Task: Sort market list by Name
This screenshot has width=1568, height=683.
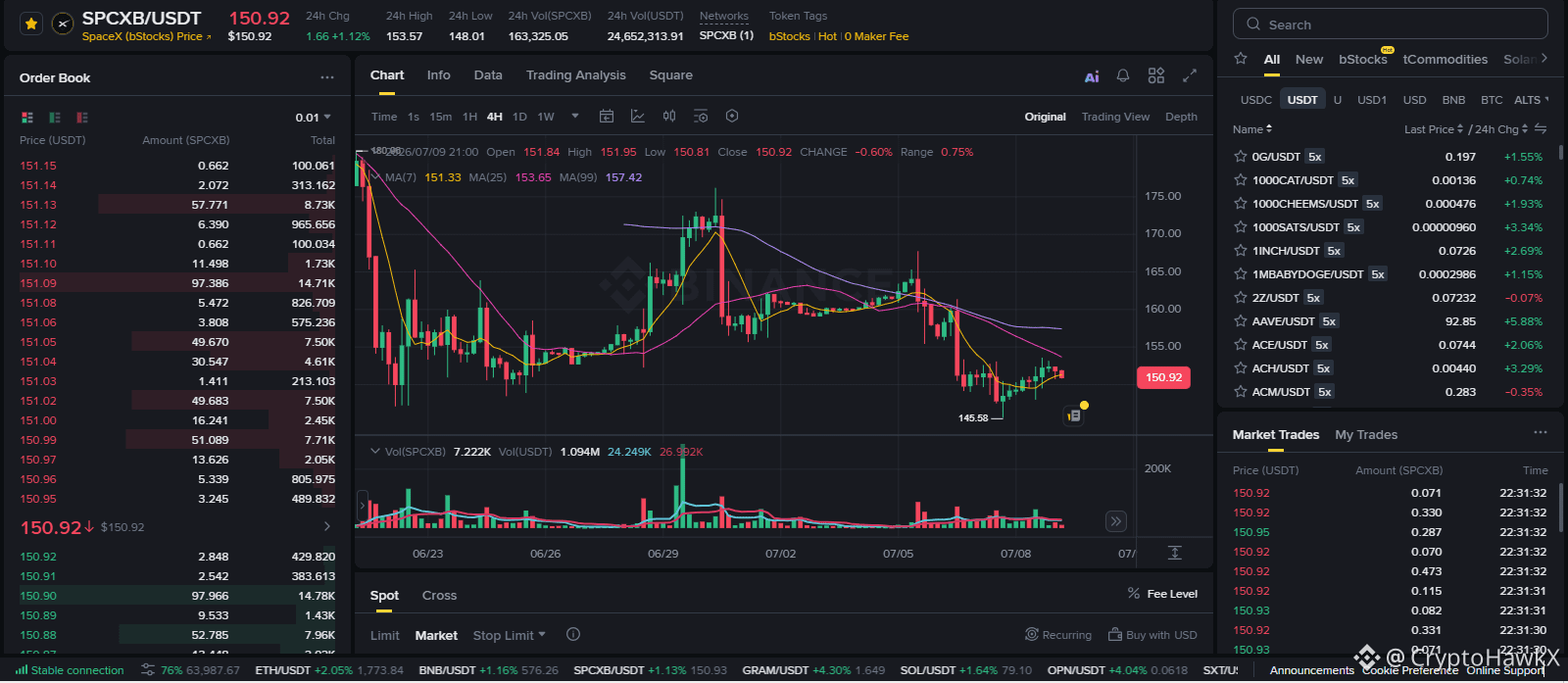Action: coord(1251,129)
